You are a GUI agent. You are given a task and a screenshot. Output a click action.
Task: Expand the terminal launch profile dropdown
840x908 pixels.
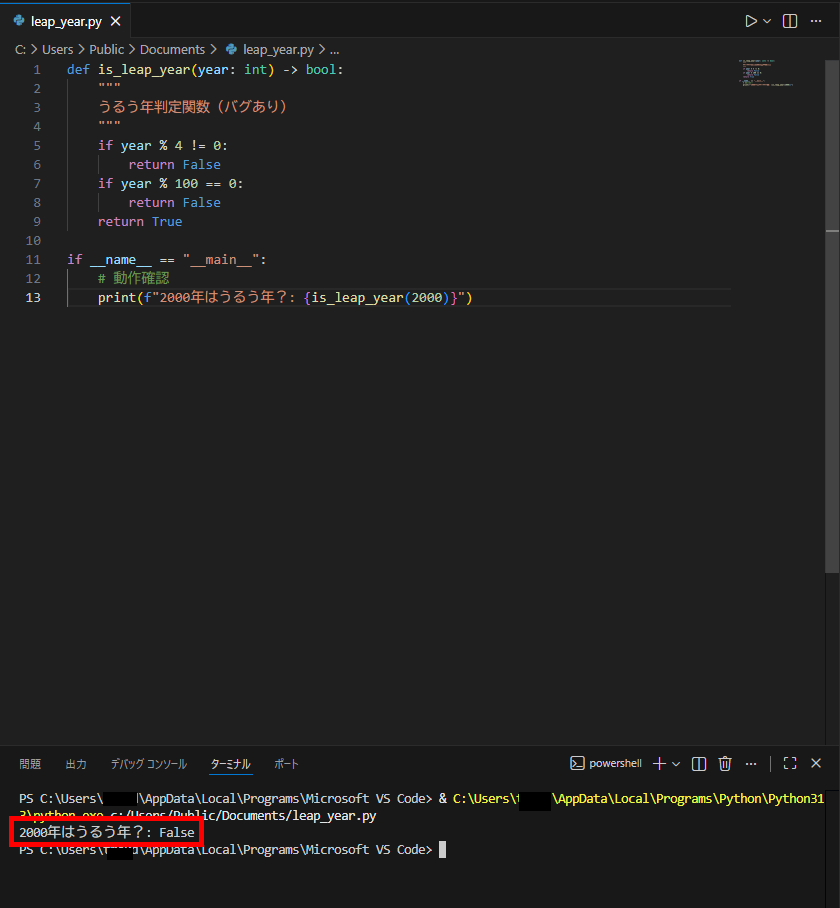[676, 764]
